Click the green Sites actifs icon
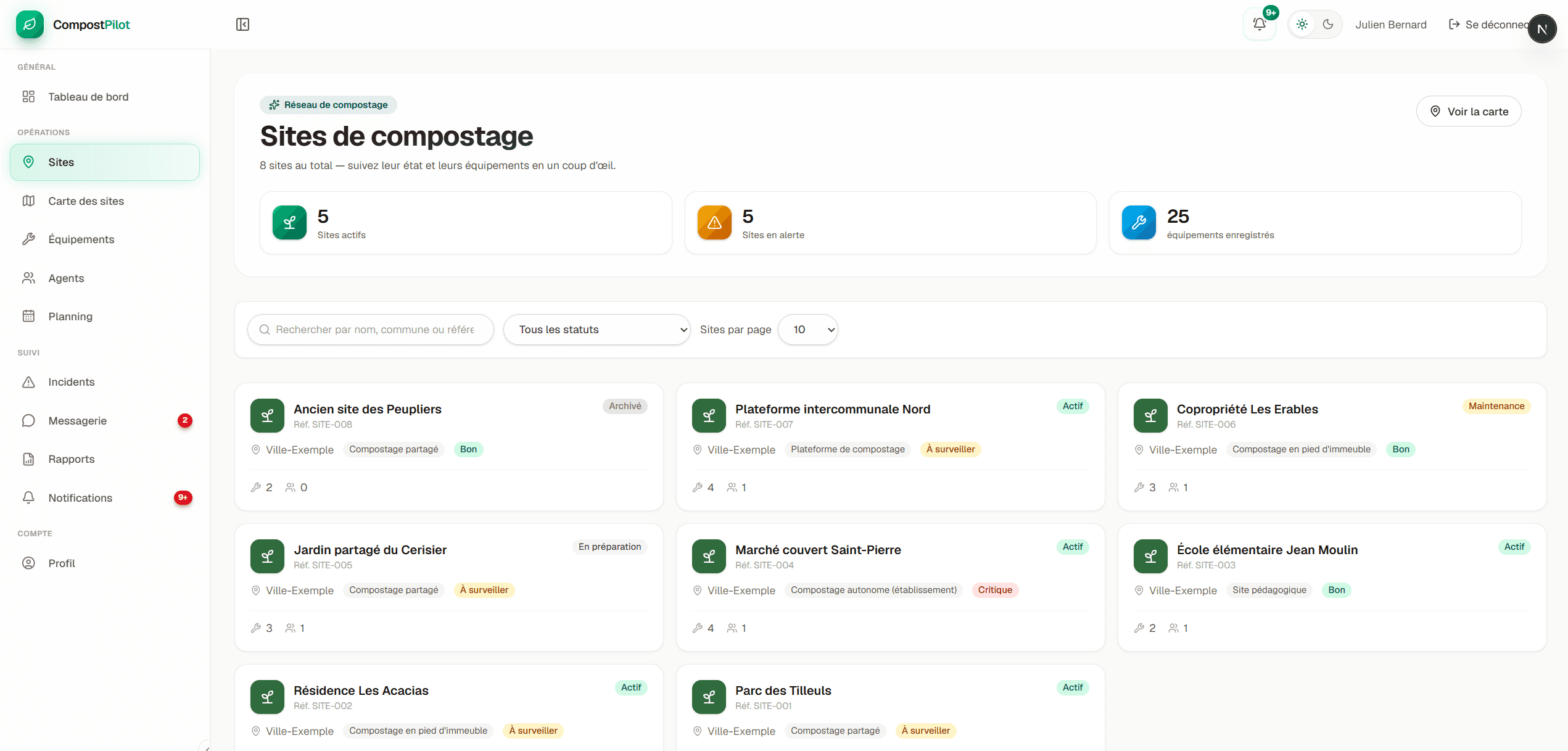The image size is (1568, 751). [x=289, y=223]
